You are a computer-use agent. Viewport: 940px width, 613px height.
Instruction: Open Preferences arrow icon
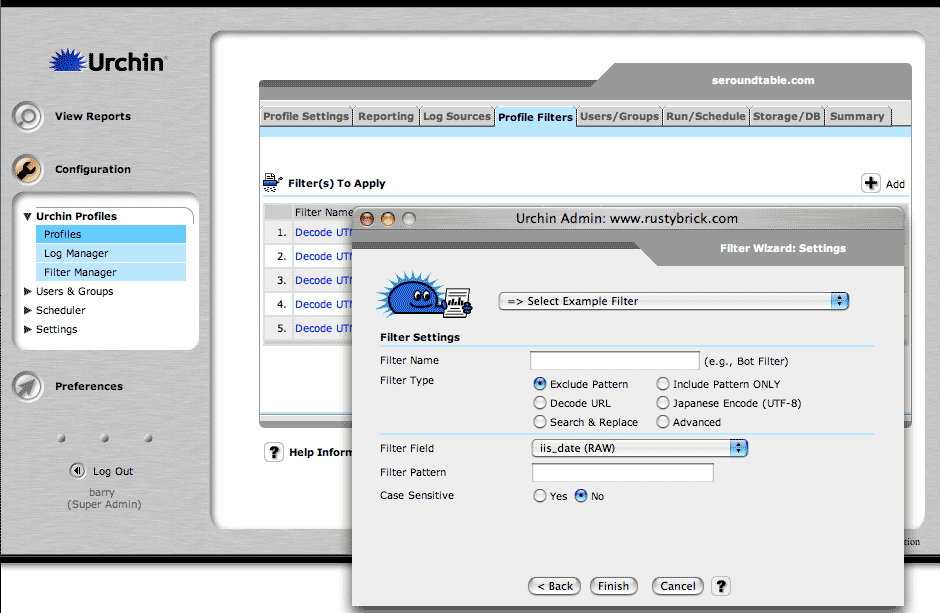28,386
